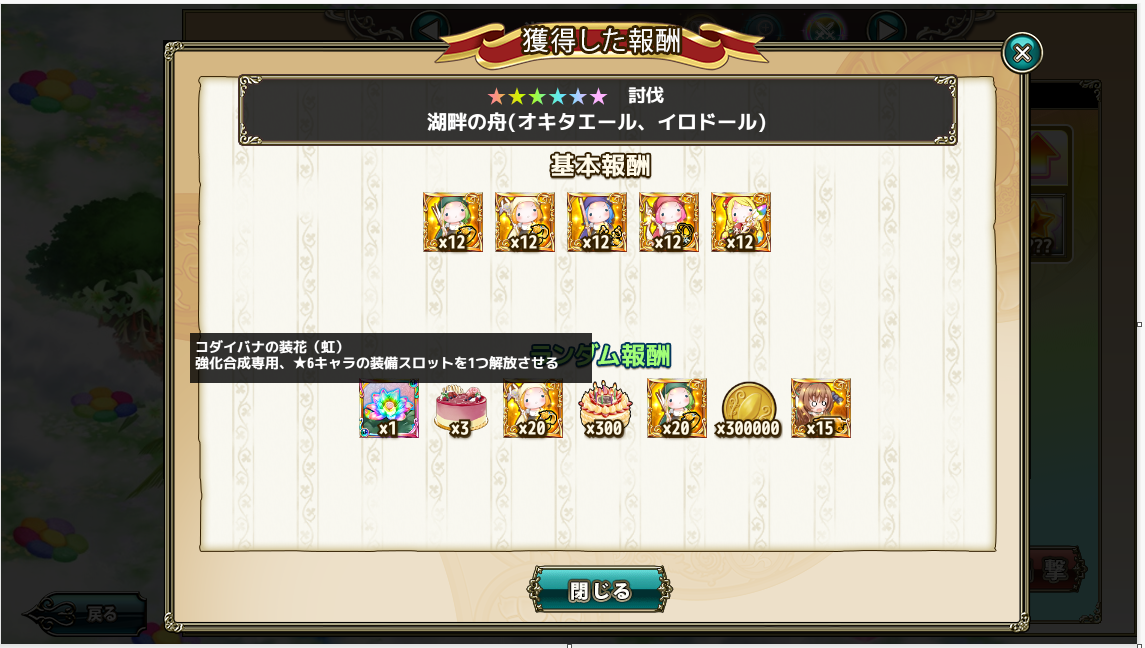
Task: Click the 戻る back button
Action: click(x=86, y=614)
